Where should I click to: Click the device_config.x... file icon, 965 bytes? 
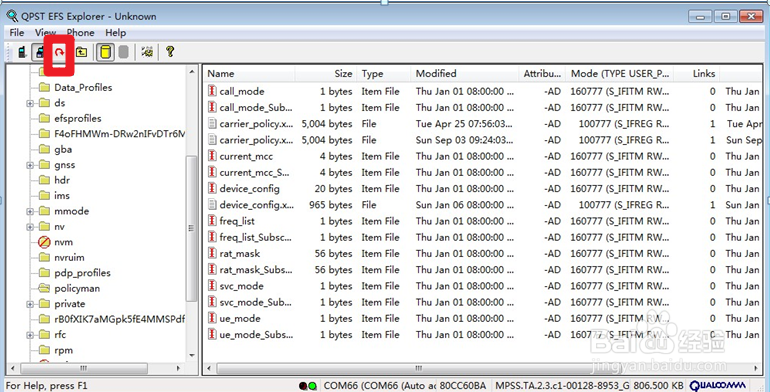212,204
